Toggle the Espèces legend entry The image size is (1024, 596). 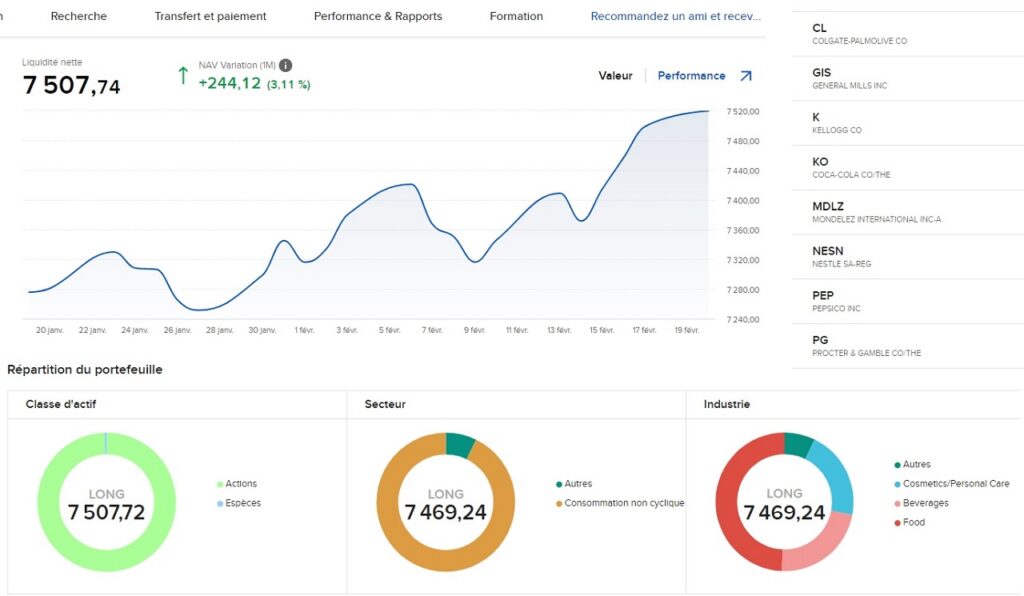pyautogui.click(x=239, y=504)
